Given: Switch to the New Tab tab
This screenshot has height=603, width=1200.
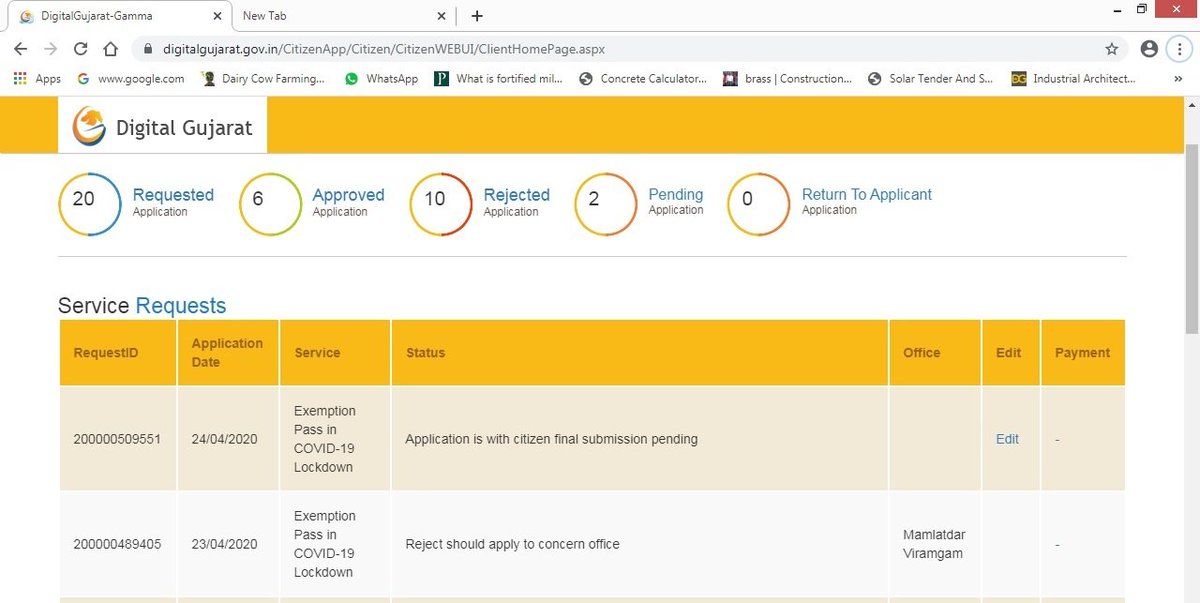Looking at the screenshot, I should pyautogui.click(x=345, y=16).
